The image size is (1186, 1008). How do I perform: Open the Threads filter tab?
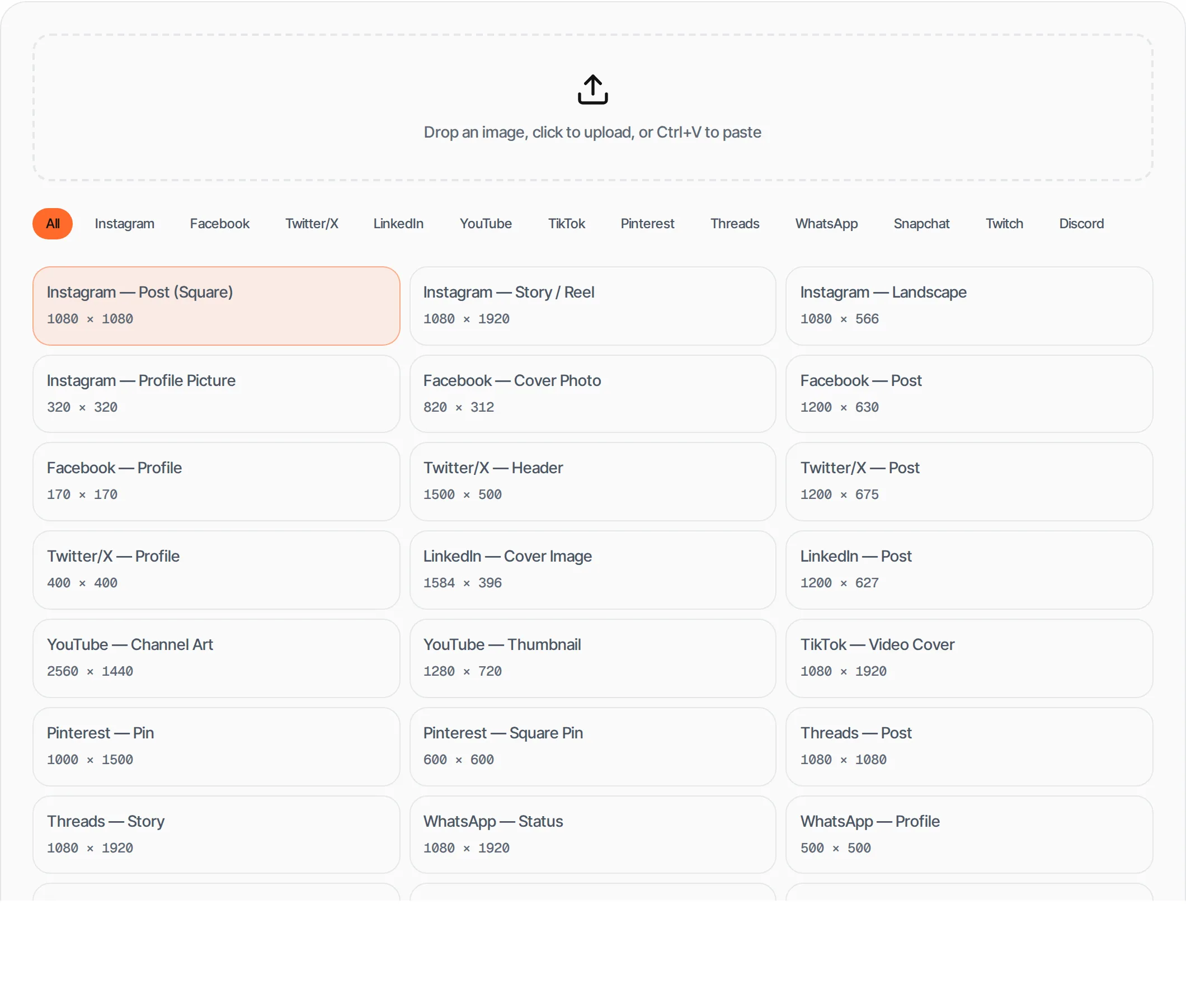[x=735, y=223]
